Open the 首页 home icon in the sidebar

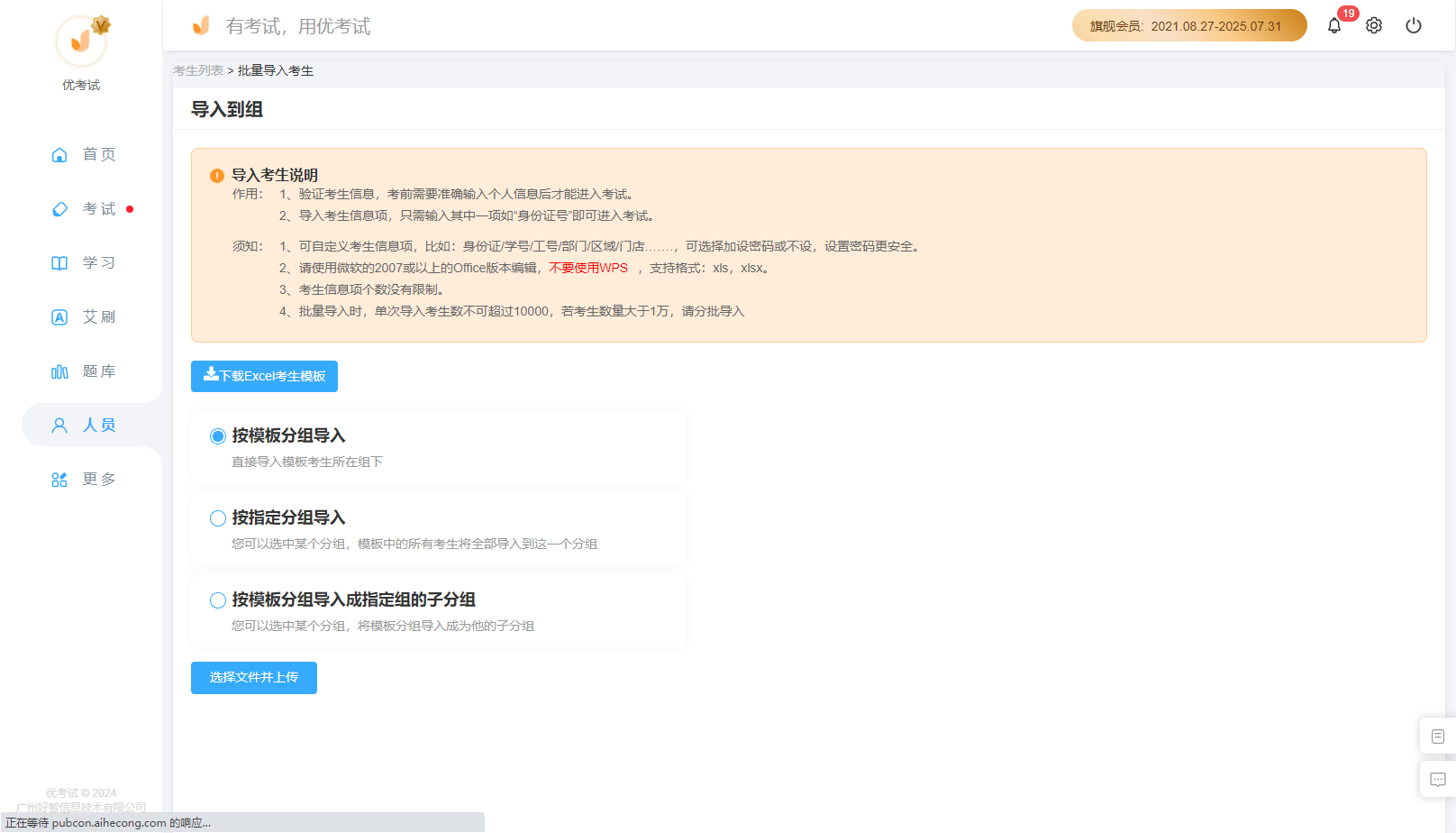pyautogui.click(x=59, y=155)
